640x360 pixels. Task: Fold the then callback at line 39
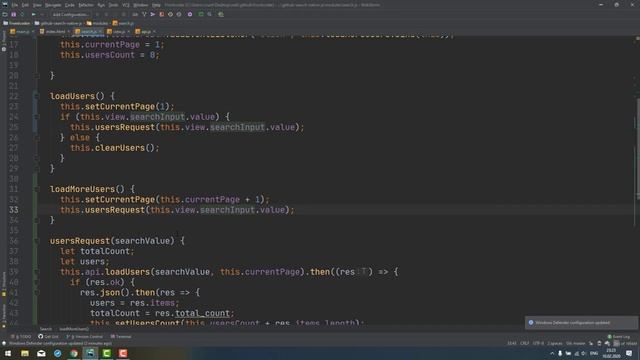coord(36,272)
